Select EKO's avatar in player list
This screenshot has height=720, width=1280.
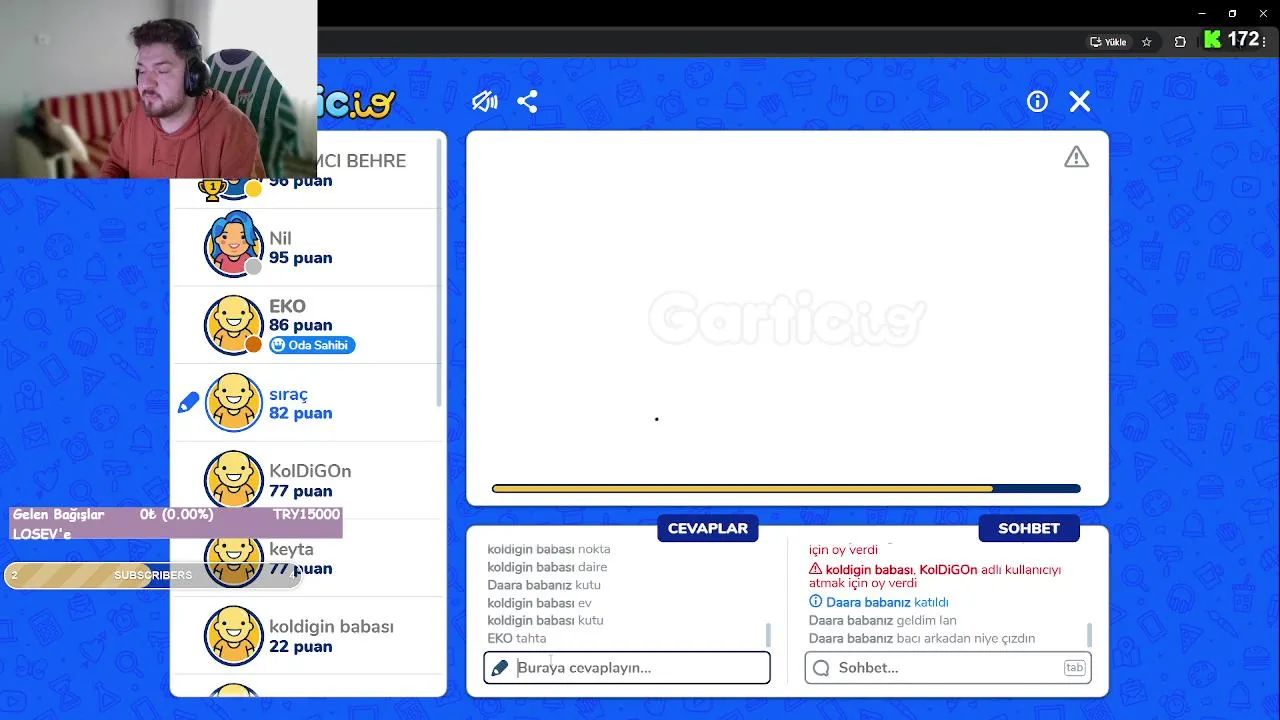pos(234,324)
